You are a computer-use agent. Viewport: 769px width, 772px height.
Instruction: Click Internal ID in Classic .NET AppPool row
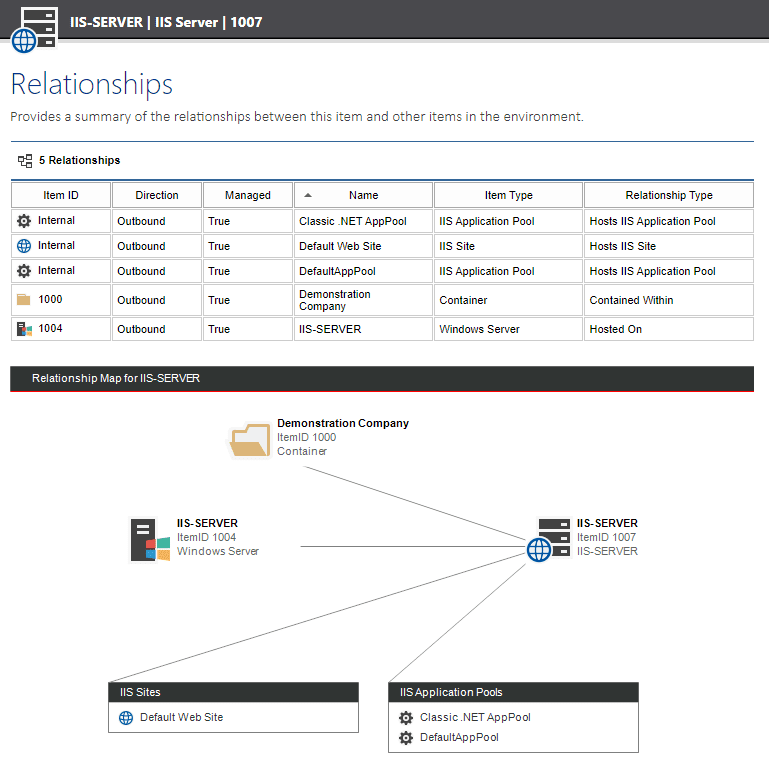[x=56, y=220]
